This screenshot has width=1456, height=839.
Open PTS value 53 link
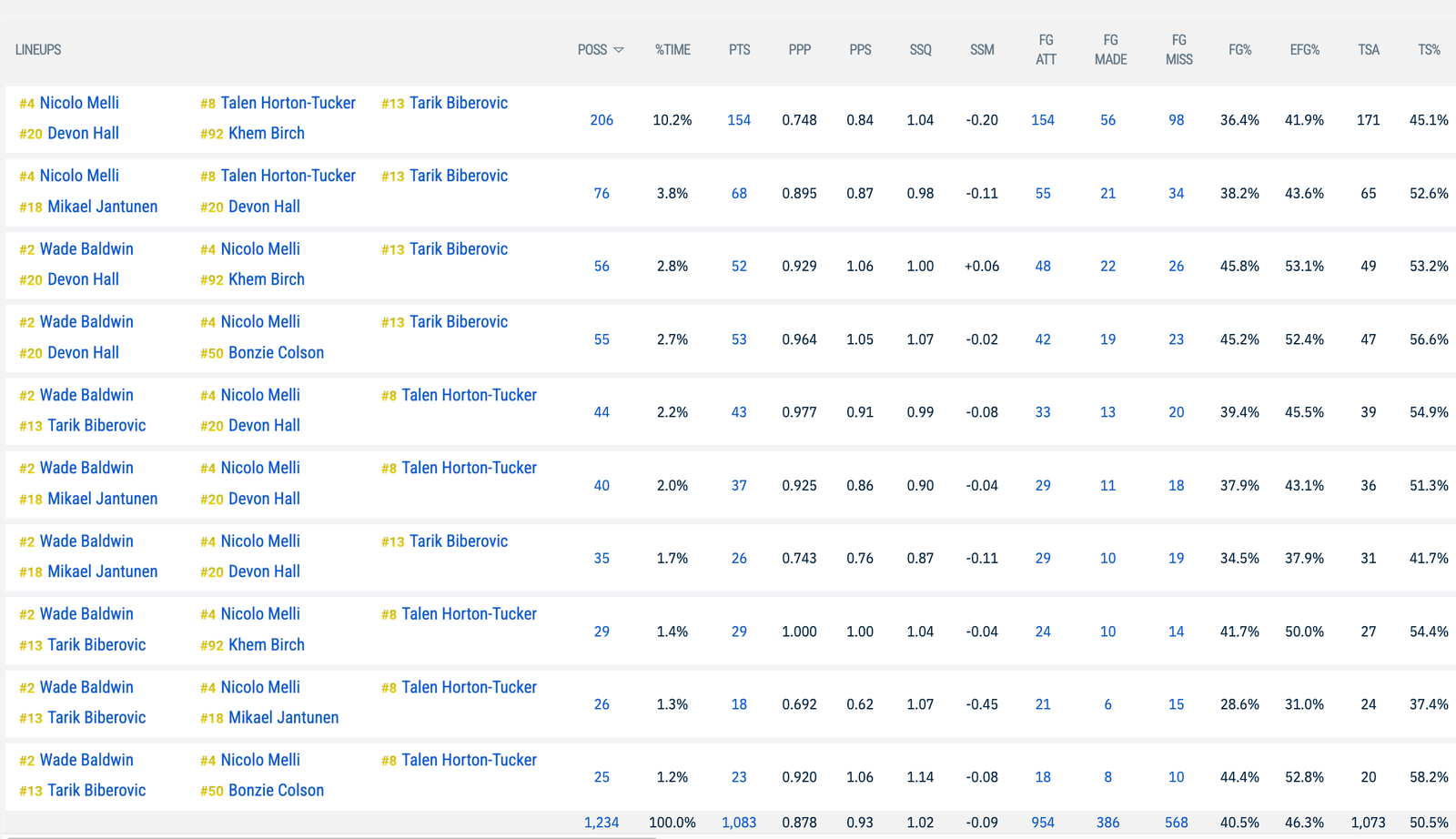tap(739, 339)
